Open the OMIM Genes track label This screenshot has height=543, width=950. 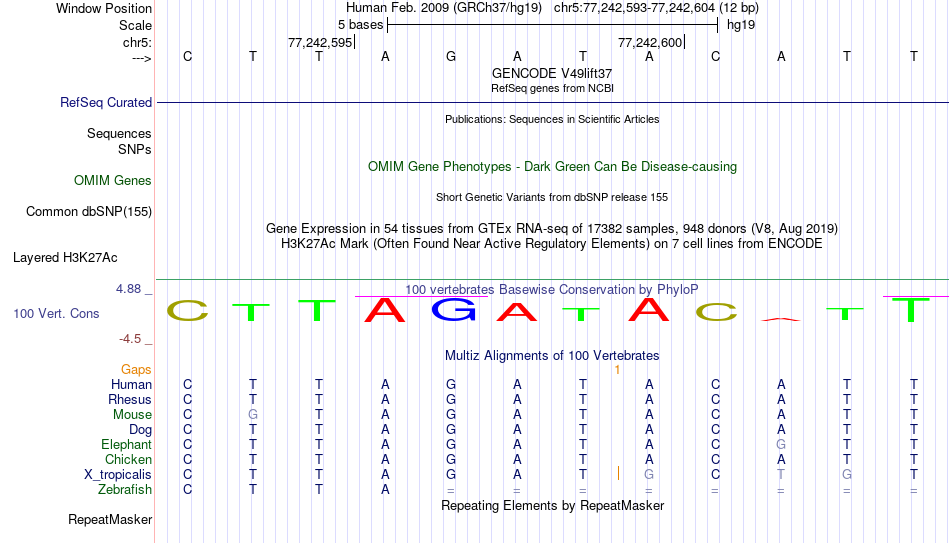112,181
